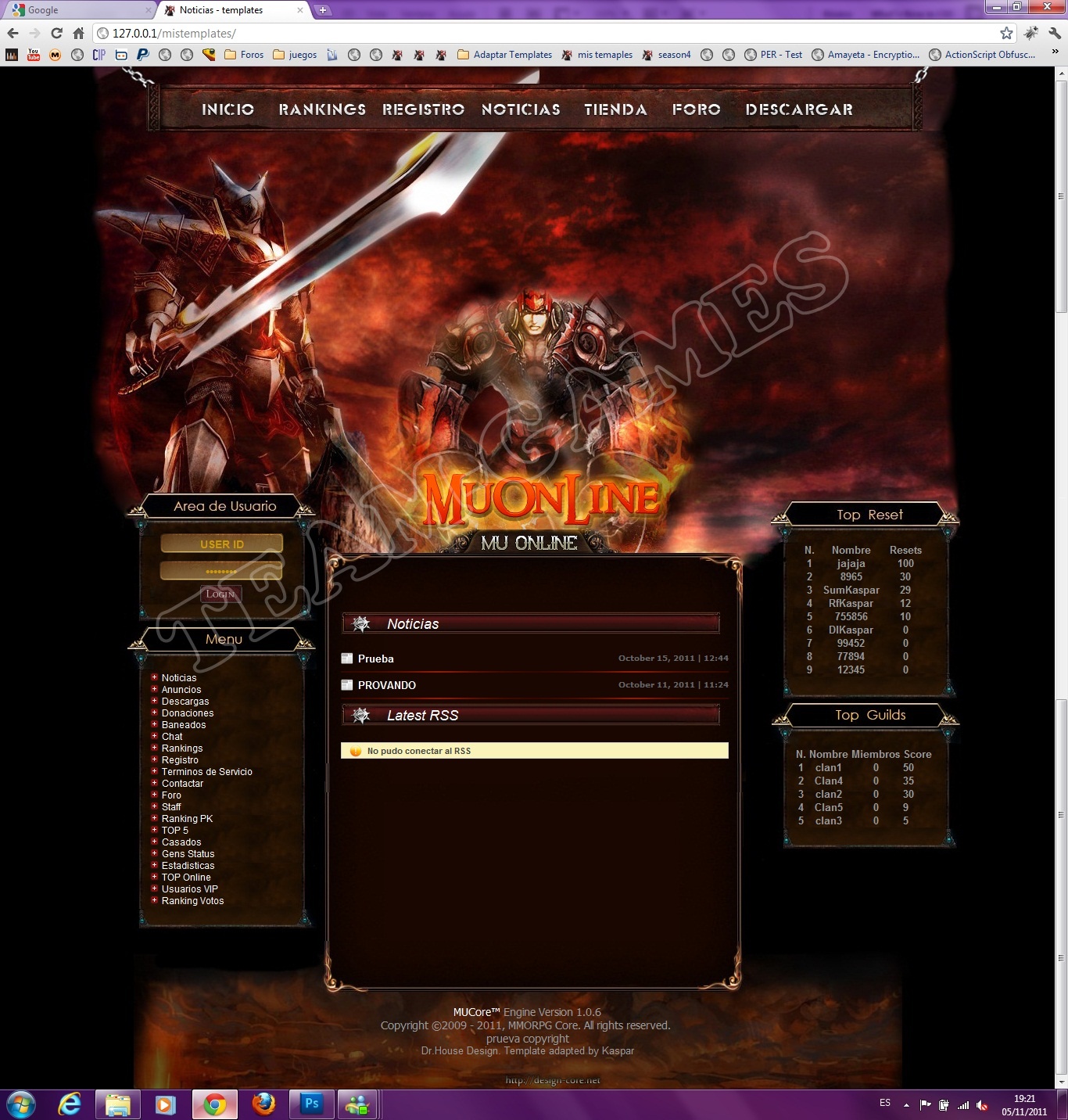Close the 'Noticias - templates' tab
Screen dimensions: 1068x1120
[x=300, y=10]
